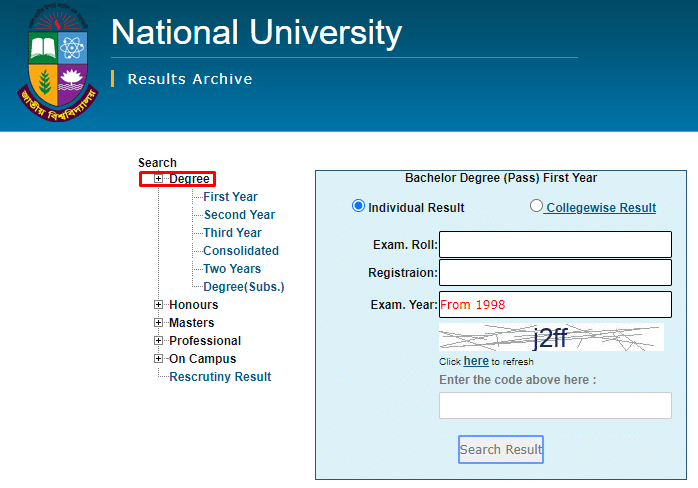Viewport: 698px width, 488px height.
Task: Click the Results Archive subtitle
Action: coord(190,79)
